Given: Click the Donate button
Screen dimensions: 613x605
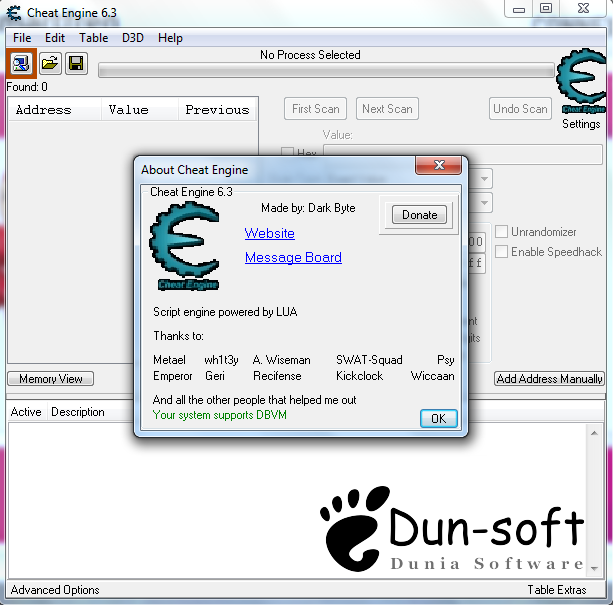Looking at the screenshot, I should pos(419,215).
